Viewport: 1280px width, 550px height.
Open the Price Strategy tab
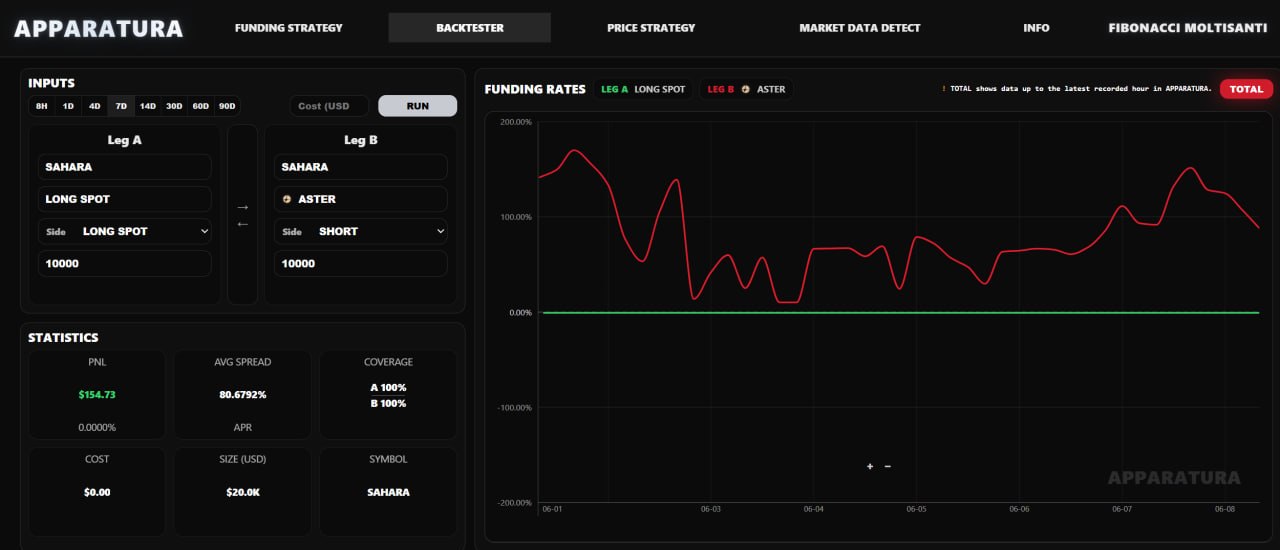651,28
